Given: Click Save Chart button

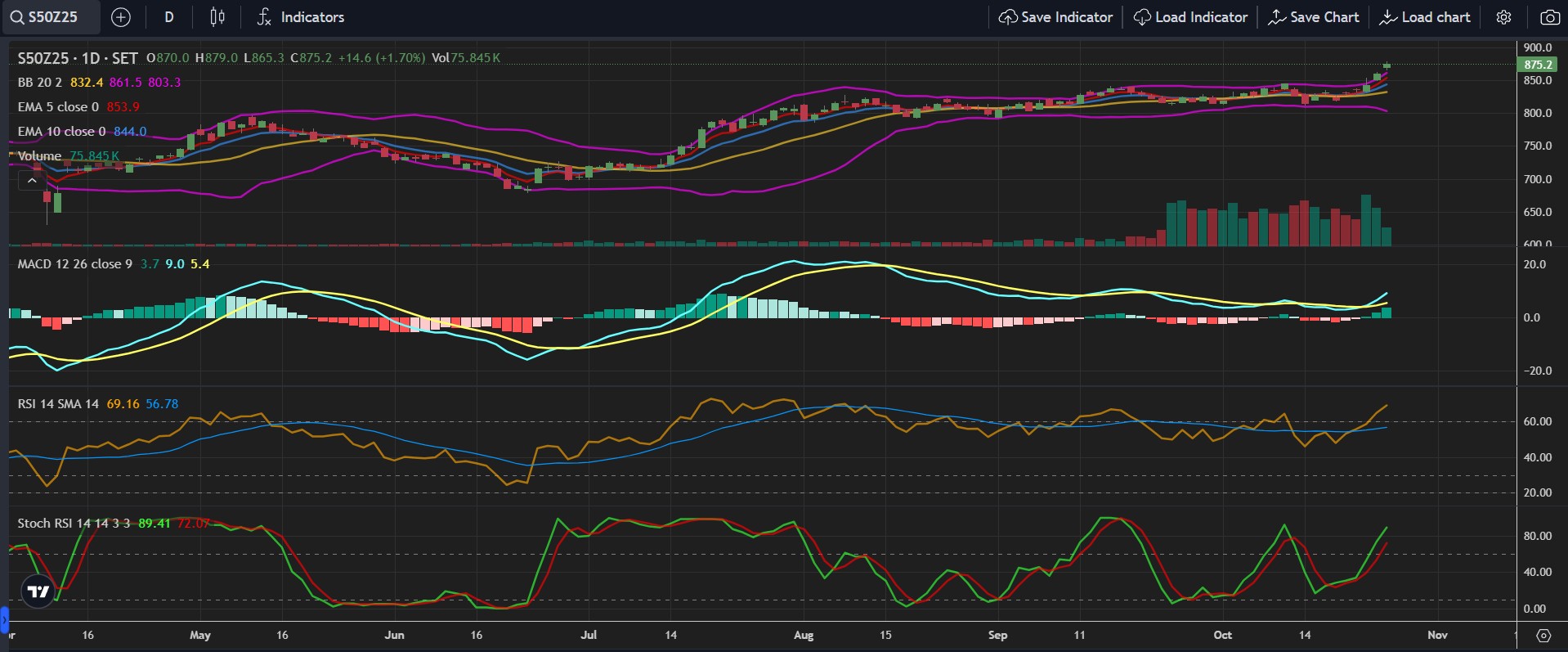Looking at the screenshot, I should coord(1314,17).
